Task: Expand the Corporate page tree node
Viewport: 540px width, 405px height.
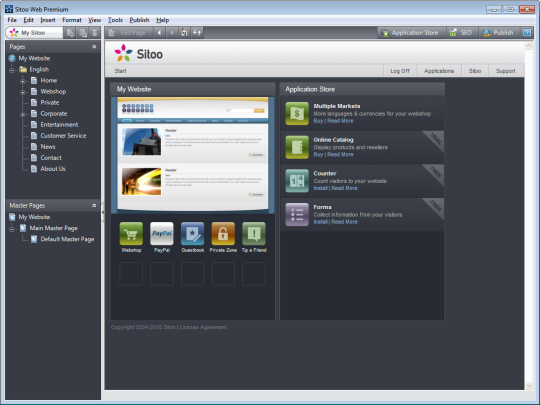Action: (x=23, y=114)
